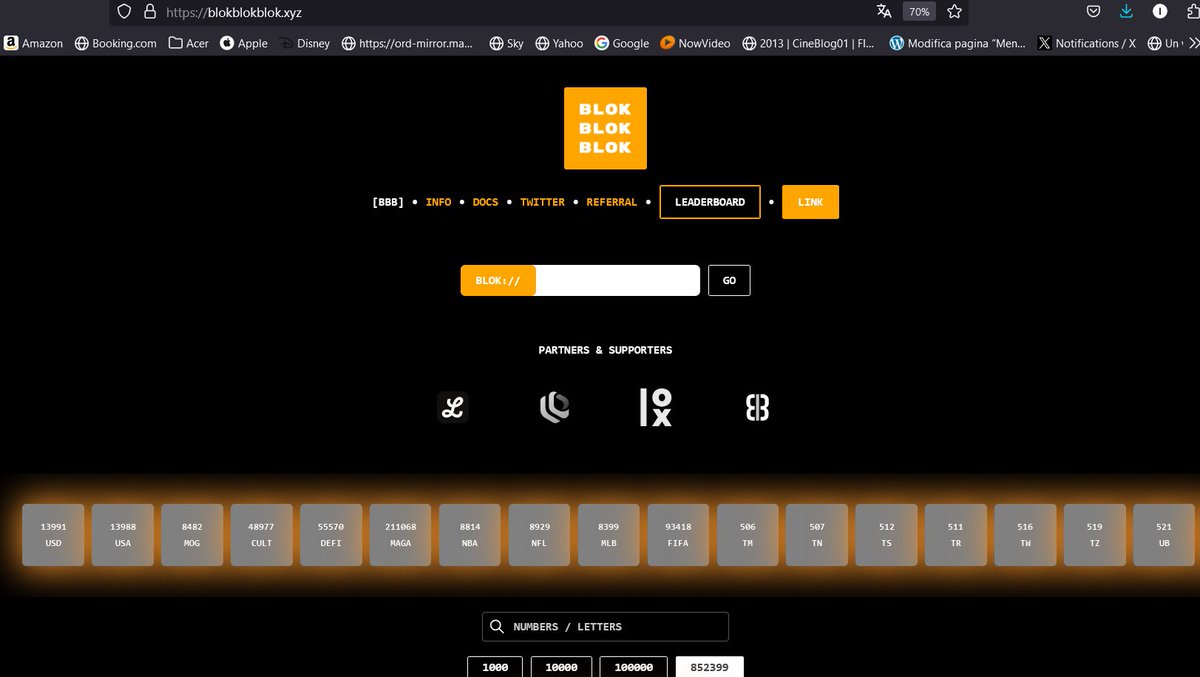Bookmark the page using the star icon
The image size is (1200, 677).
tap(954, 12)
